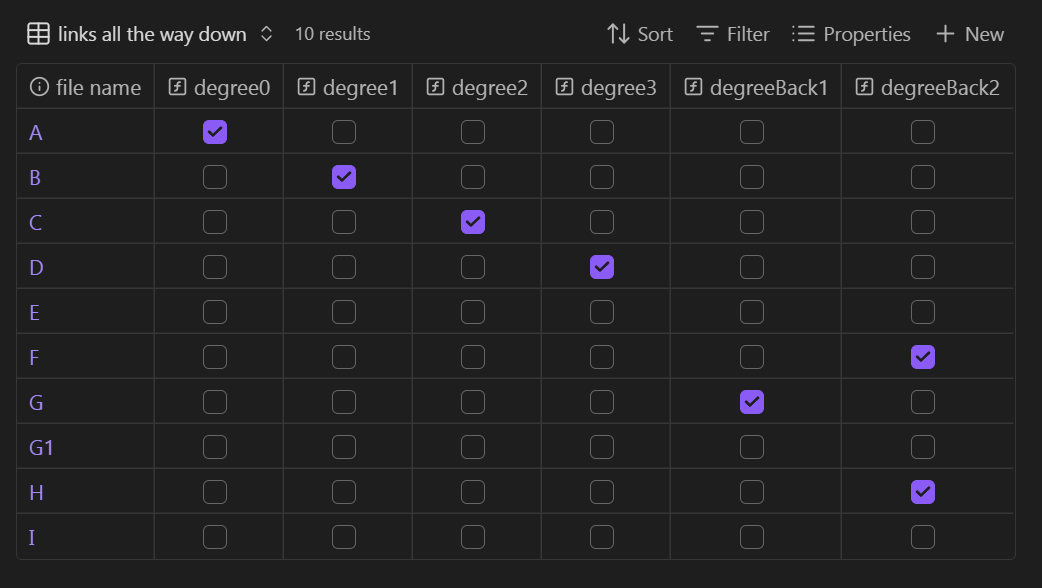
Task: Open the 'links all the way down' view menu
Action: pos(152,34)
